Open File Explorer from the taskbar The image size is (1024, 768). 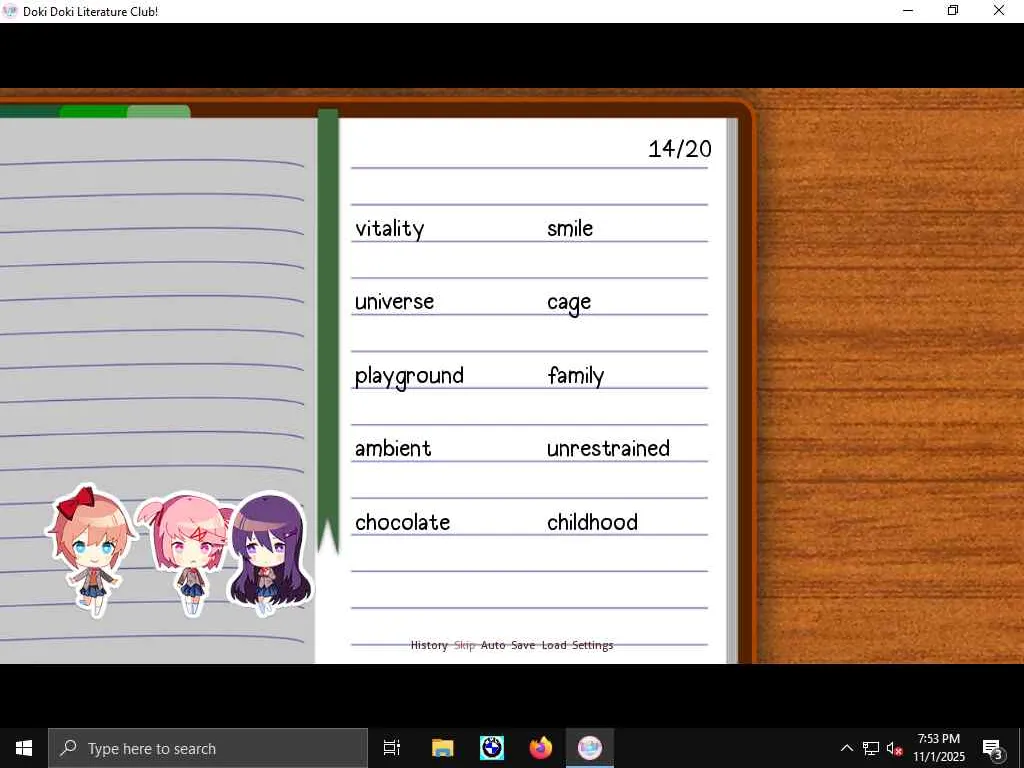(x=442, y=748)
